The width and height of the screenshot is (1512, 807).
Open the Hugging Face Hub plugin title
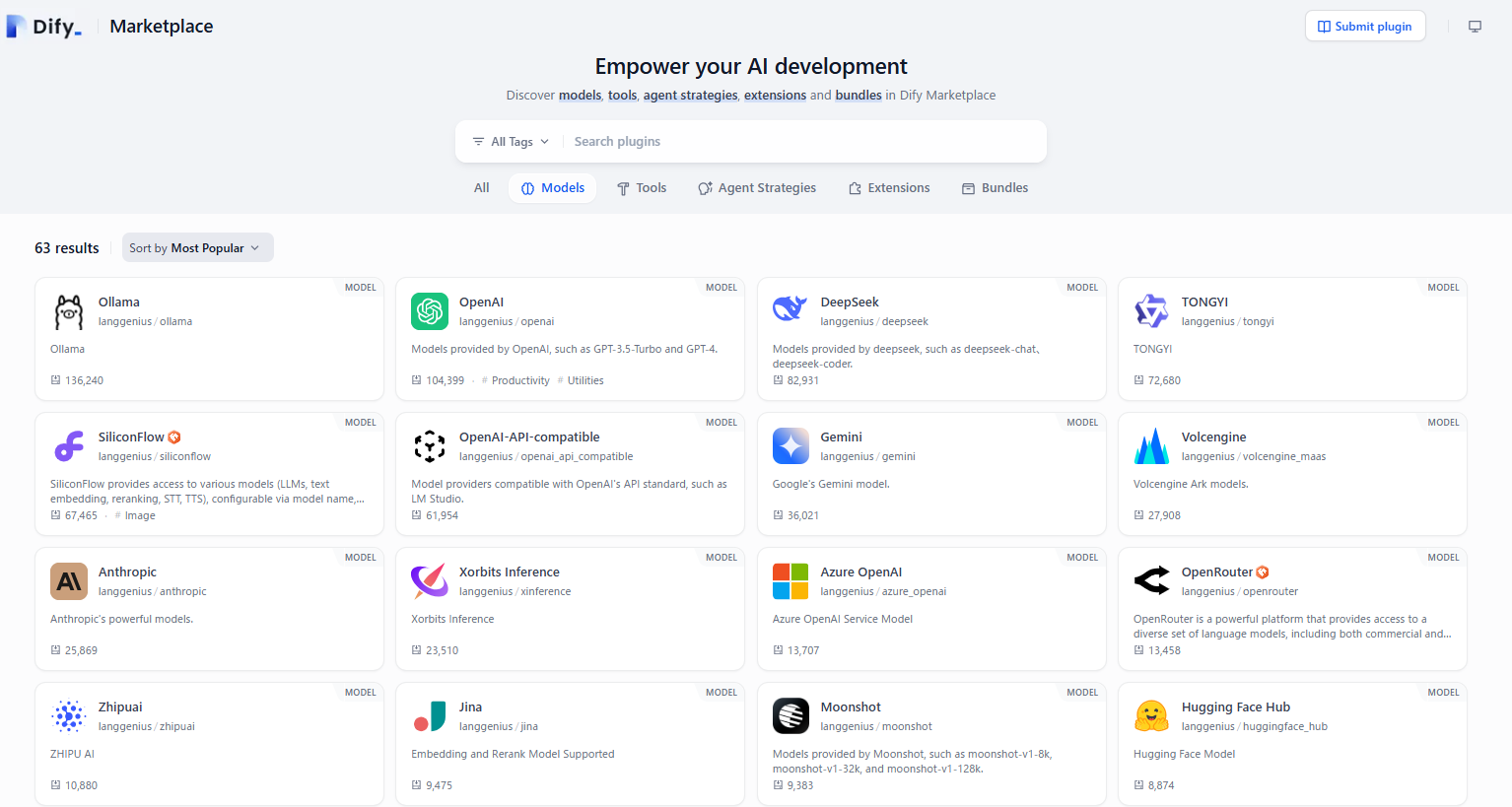tap(1236, 707)
